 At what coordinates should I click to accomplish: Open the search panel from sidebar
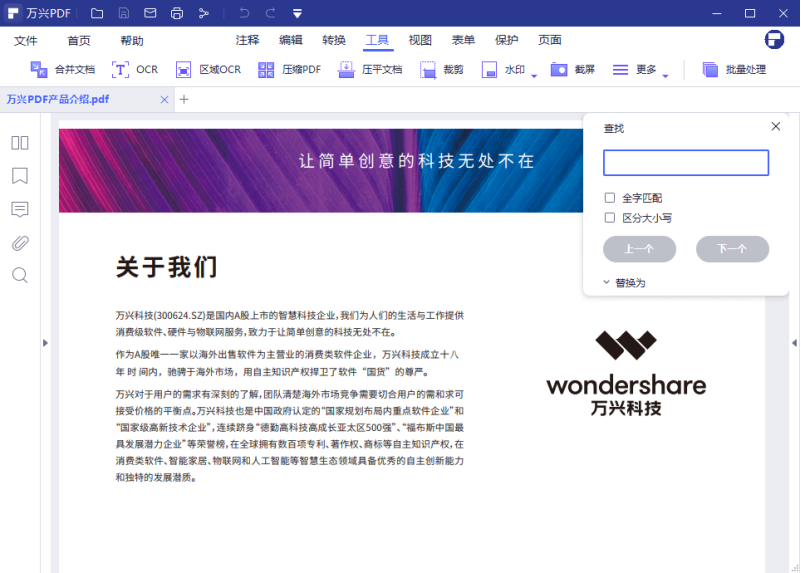point(20,275)
